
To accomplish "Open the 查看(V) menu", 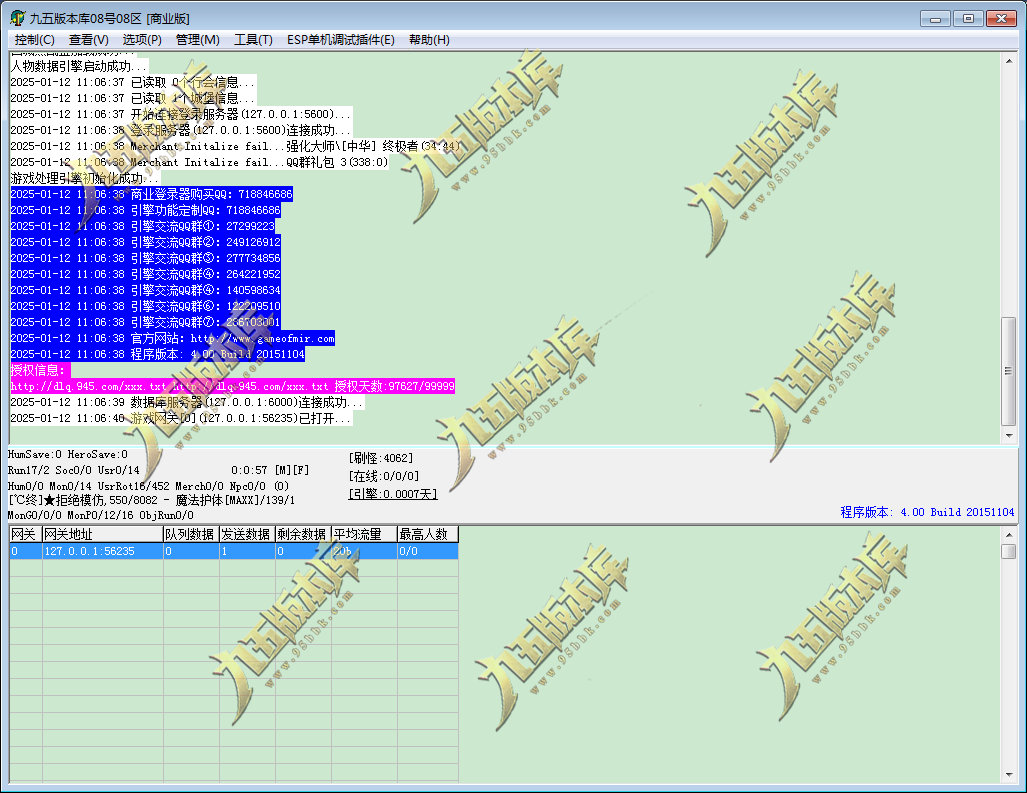I will (x=88, y=40).
